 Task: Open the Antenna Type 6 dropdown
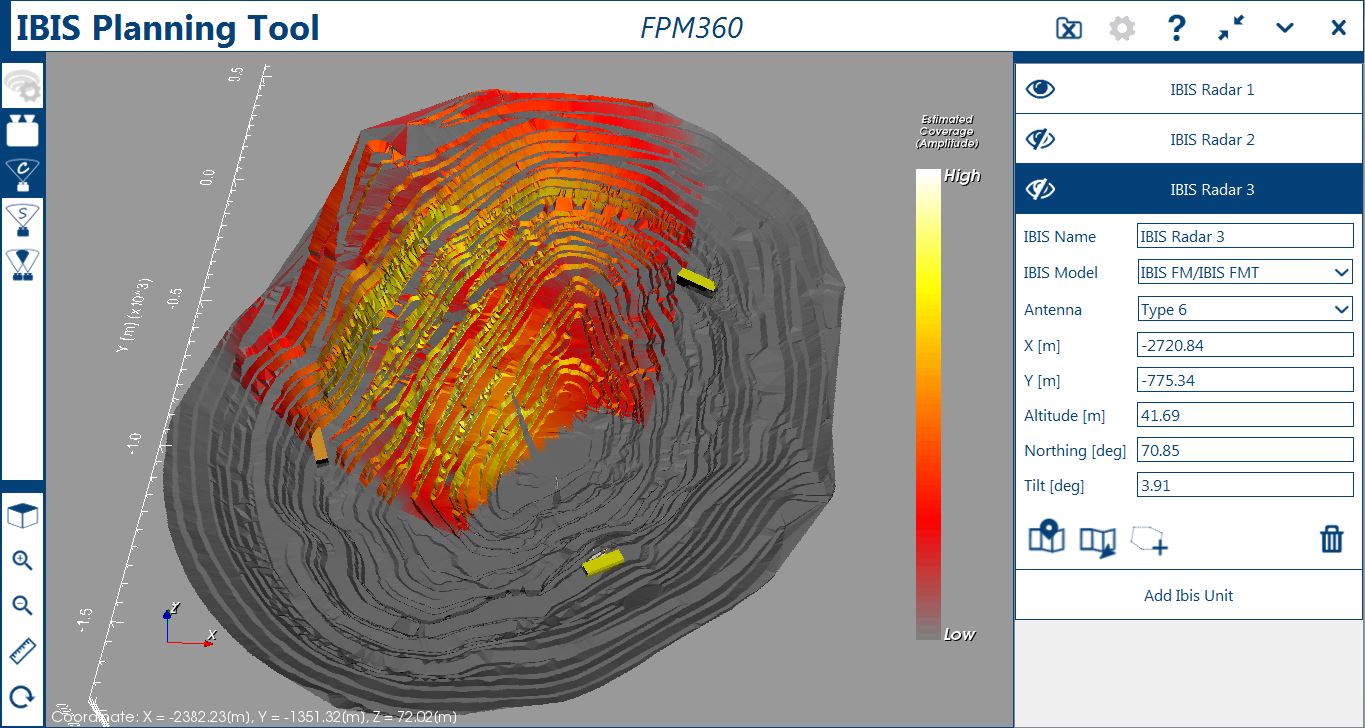[x=1246, y=309]
